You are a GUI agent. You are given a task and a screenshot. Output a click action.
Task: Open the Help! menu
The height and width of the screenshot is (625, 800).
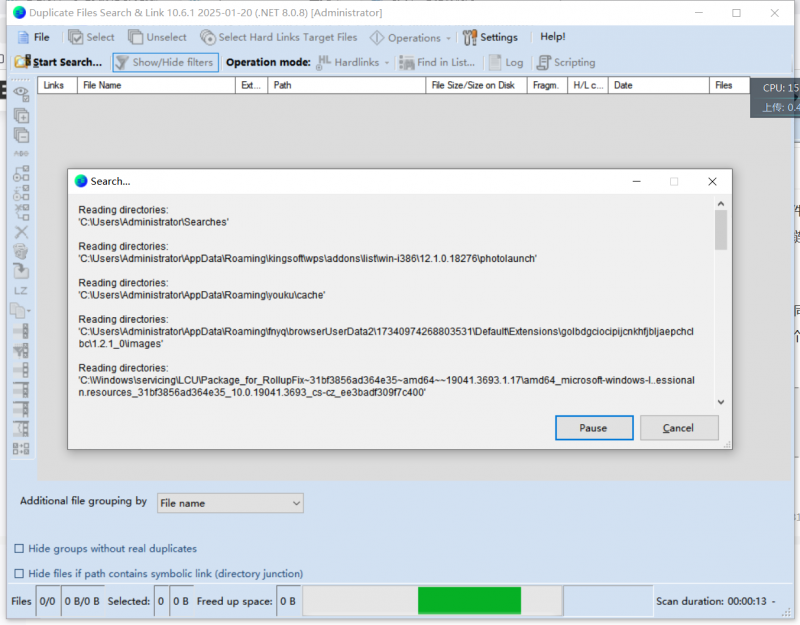(552, 36)
